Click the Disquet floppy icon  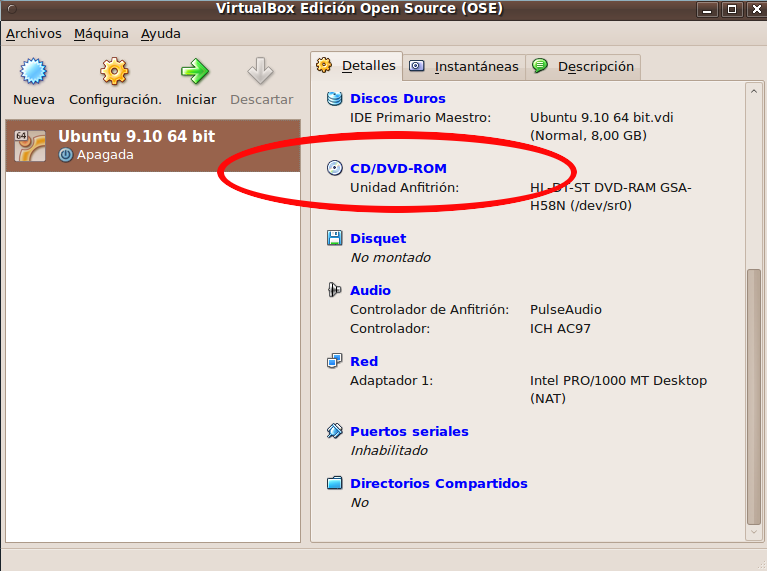coord(335,238)
